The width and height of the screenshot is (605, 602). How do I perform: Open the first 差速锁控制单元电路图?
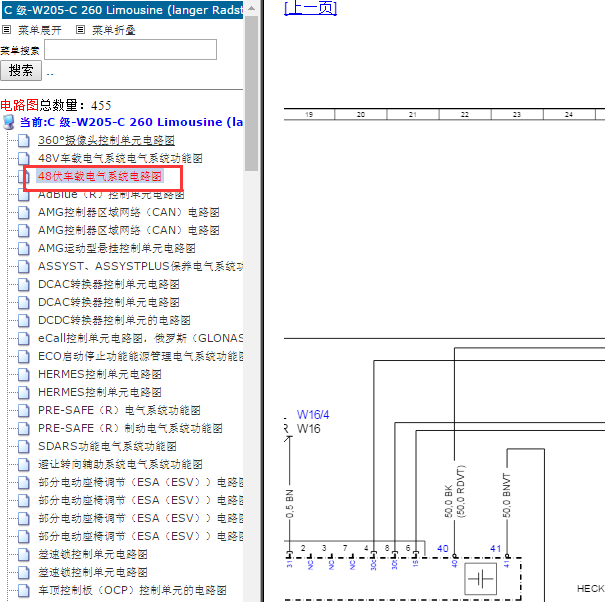pos(93,555)
